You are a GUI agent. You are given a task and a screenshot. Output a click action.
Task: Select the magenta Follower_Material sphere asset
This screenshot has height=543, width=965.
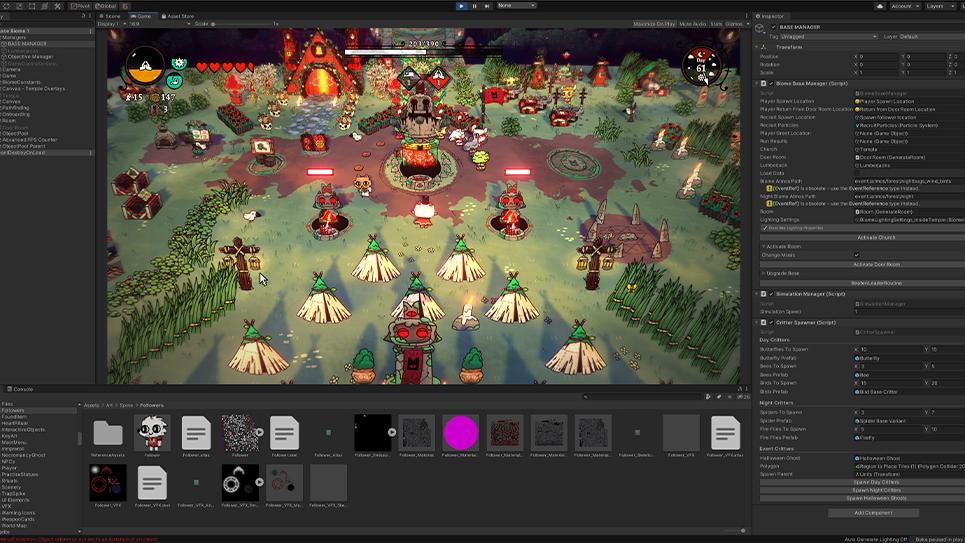click(460, 432)
